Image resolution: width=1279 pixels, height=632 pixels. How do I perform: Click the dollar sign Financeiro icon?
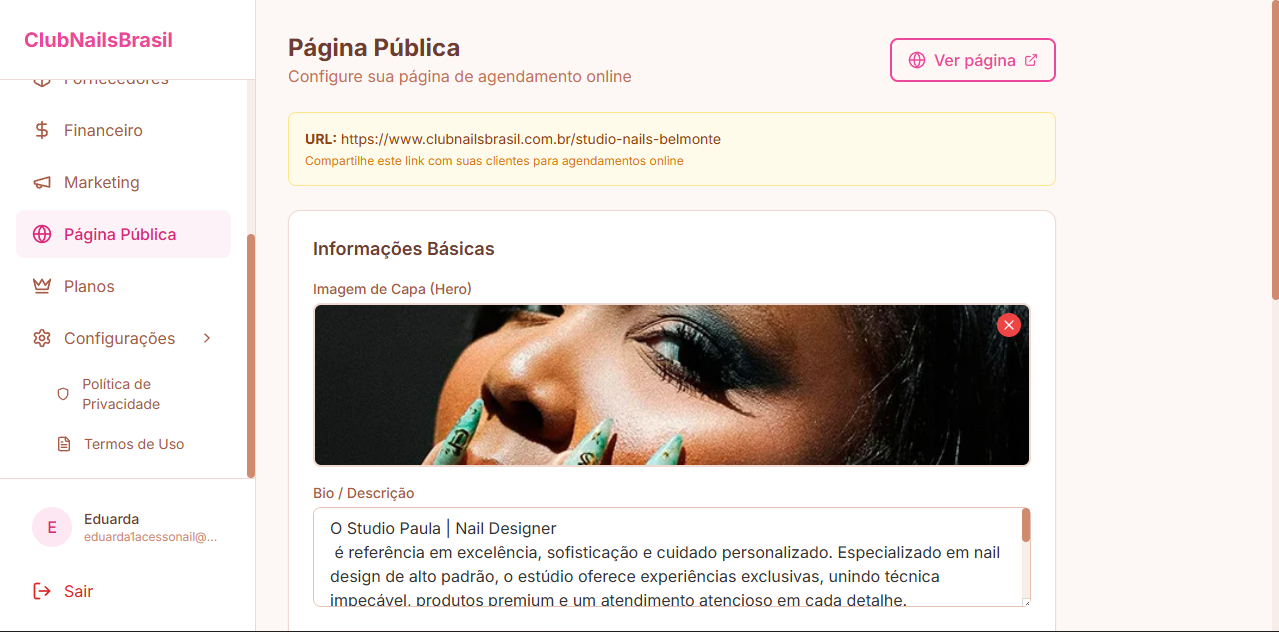42,130
